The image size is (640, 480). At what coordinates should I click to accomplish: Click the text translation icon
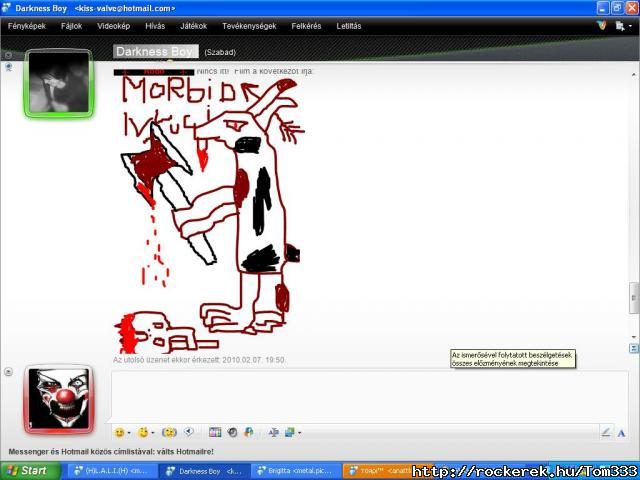(273, 432)
